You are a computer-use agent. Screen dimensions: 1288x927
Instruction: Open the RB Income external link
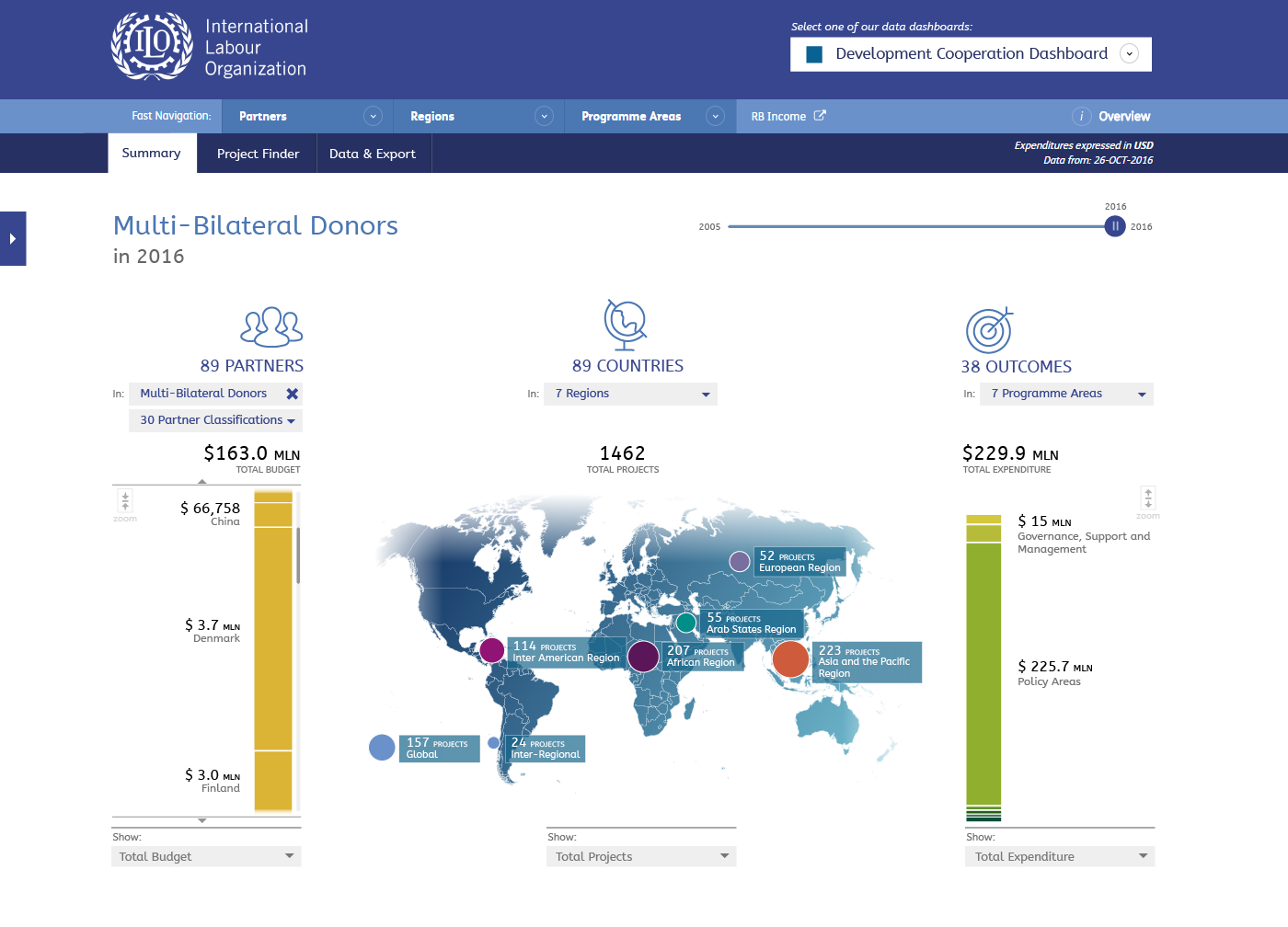pos(788,116)
